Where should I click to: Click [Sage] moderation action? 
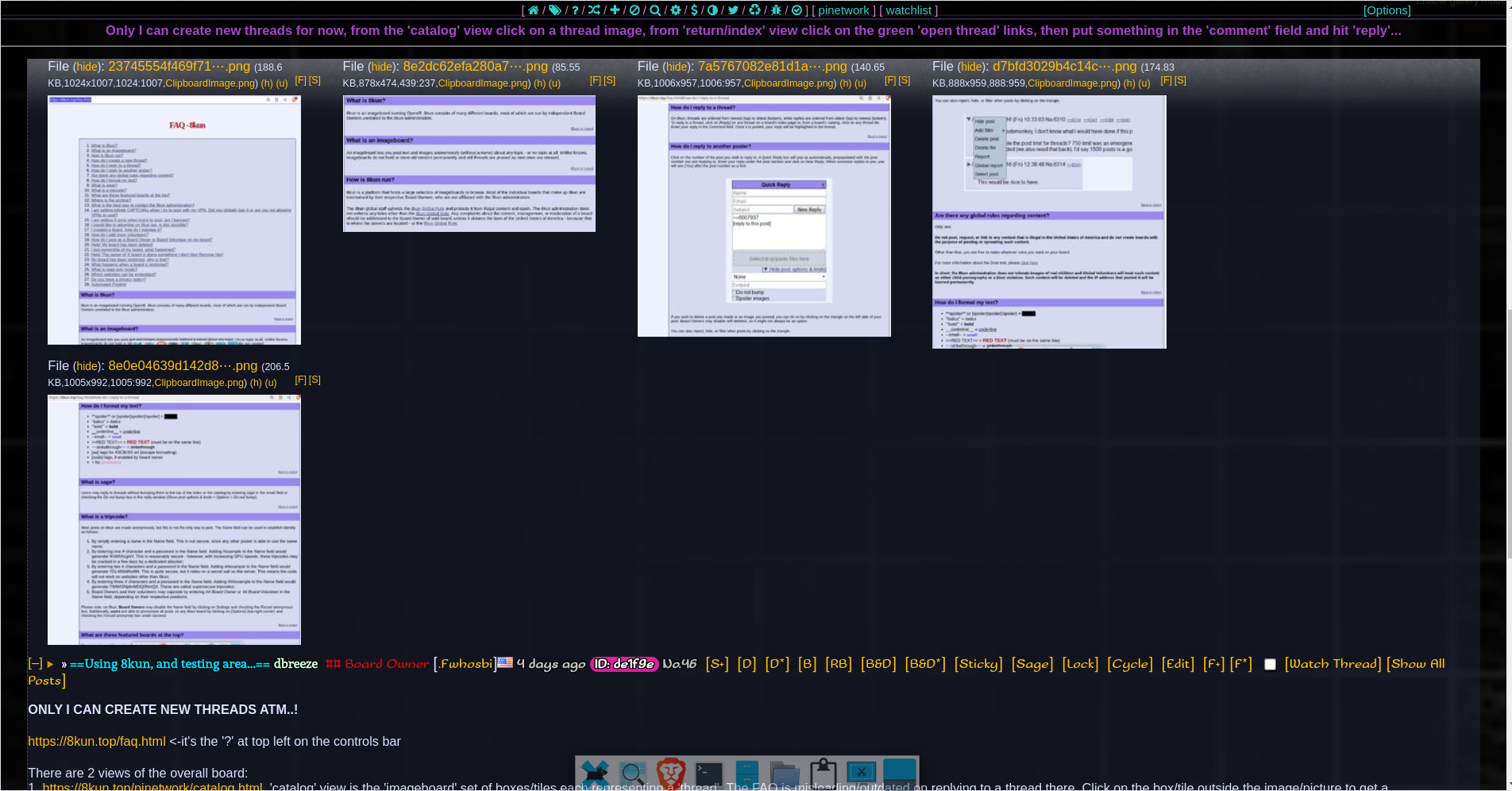(x=1032, y=664)
